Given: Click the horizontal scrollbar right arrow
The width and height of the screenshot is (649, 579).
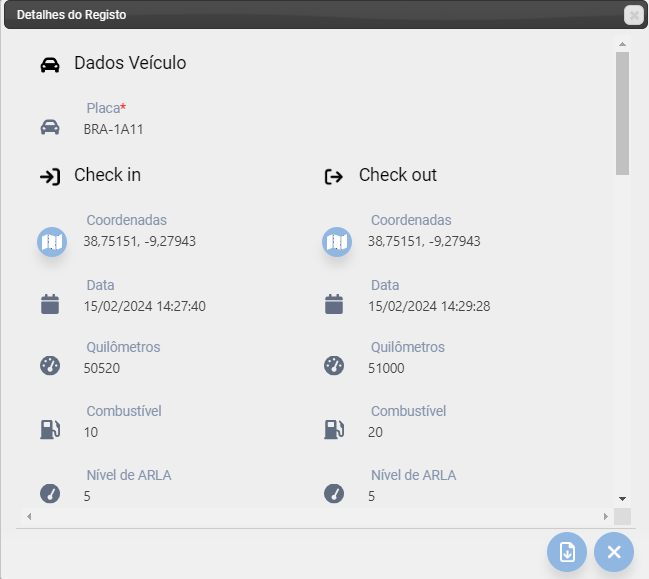Looking at the screenshot, I should [x=606, y=517].
